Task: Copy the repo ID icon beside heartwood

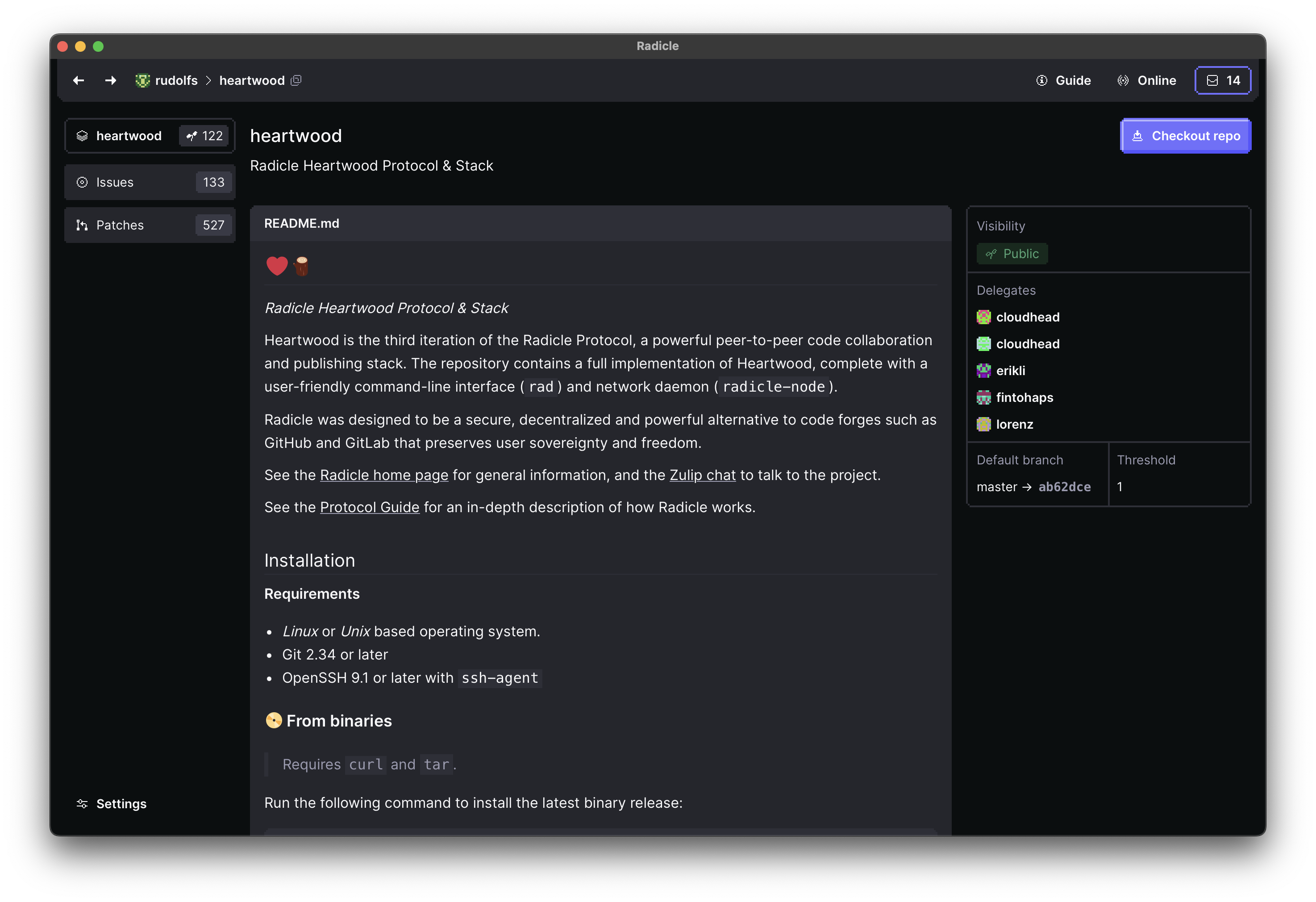Action: click(296, 80)
